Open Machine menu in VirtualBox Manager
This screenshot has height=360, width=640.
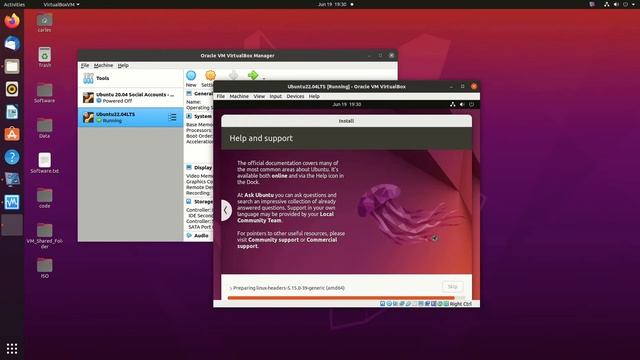[x=103, y=65]
